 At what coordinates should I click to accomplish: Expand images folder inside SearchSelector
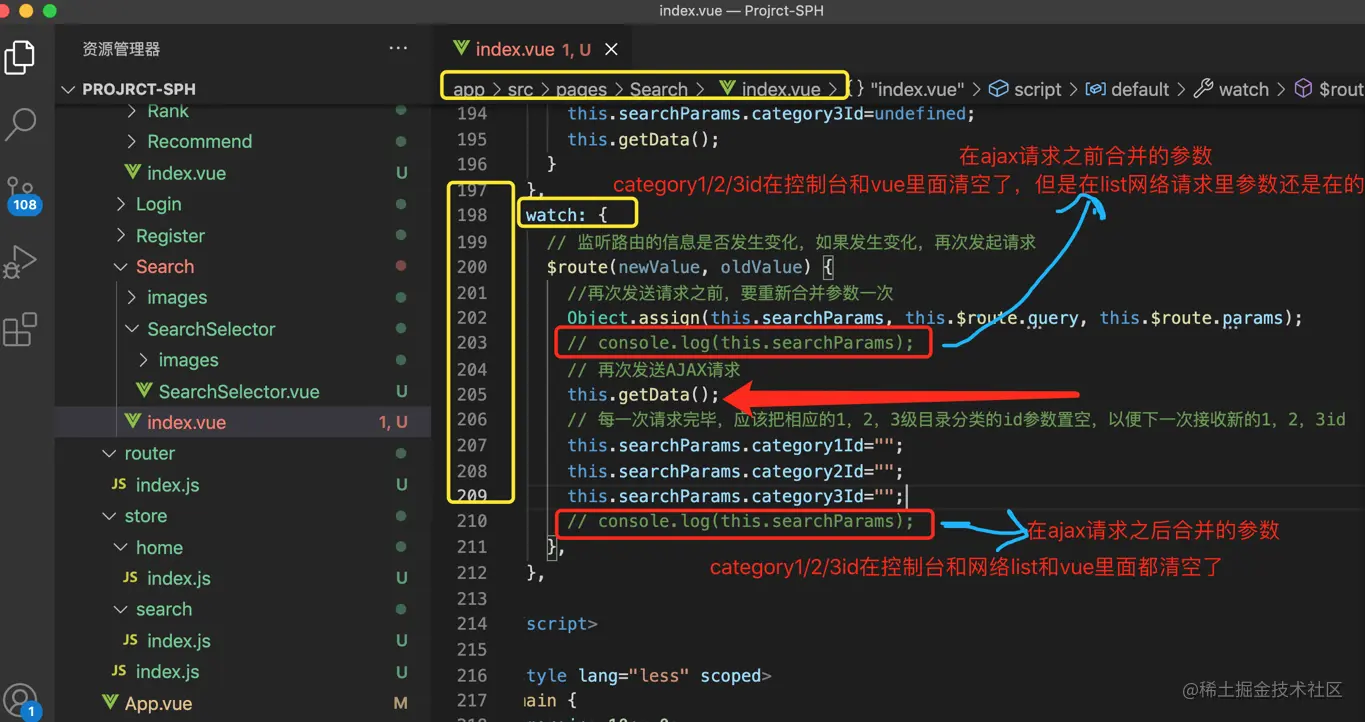click(x=144, y=360)
